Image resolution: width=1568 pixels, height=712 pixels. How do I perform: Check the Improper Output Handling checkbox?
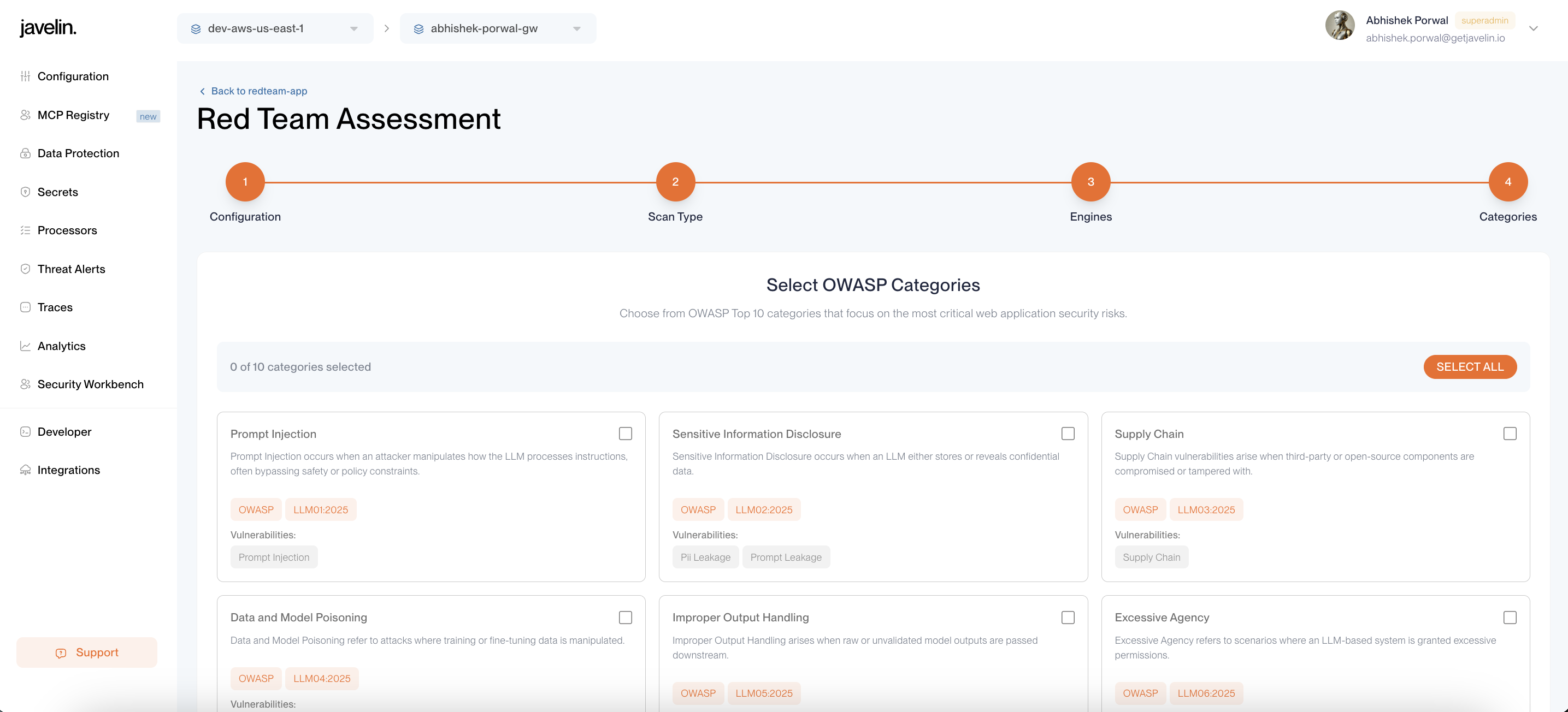click(1068, 617)
